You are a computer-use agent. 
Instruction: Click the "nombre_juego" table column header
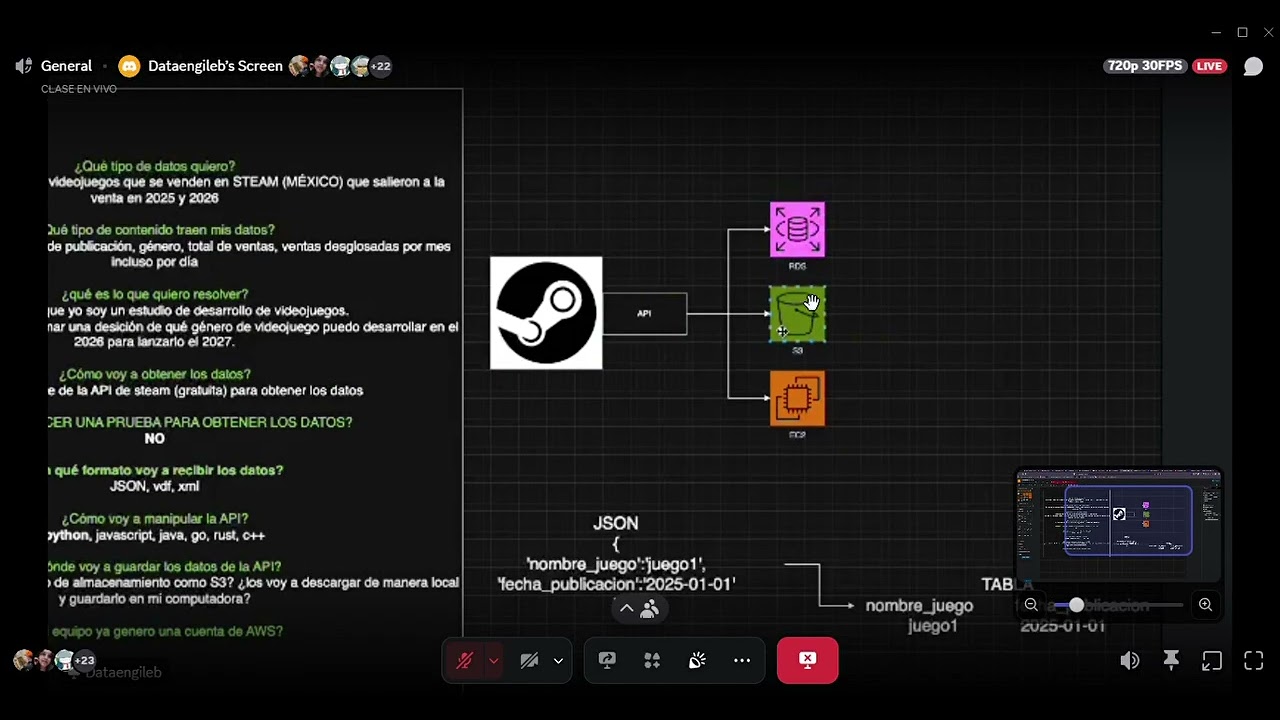pyautogui.click(x=919, y=606)
